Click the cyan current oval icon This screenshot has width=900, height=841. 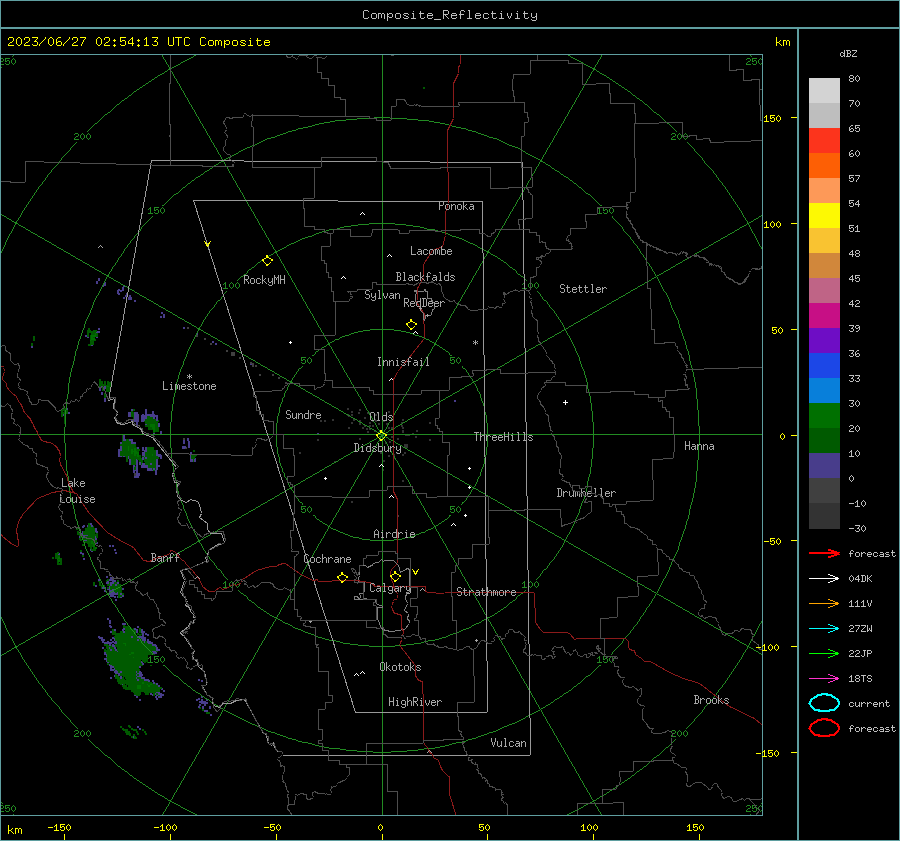[x=824, y=703]
